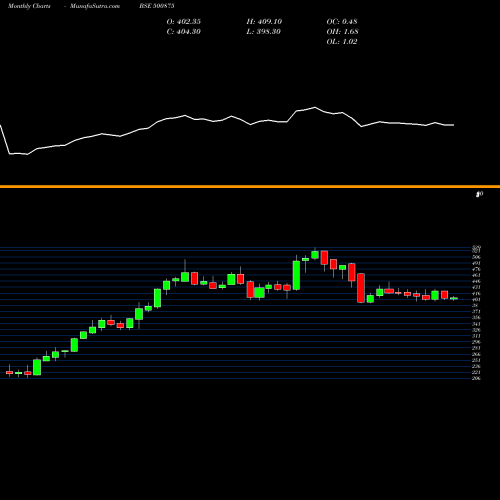
Task: Click the 206 price axis label
Action: (x=477, y=378)
